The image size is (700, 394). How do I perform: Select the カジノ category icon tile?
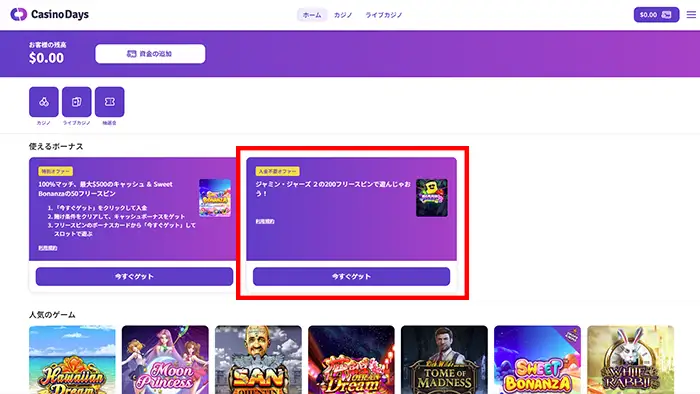(x=44, y=102)
